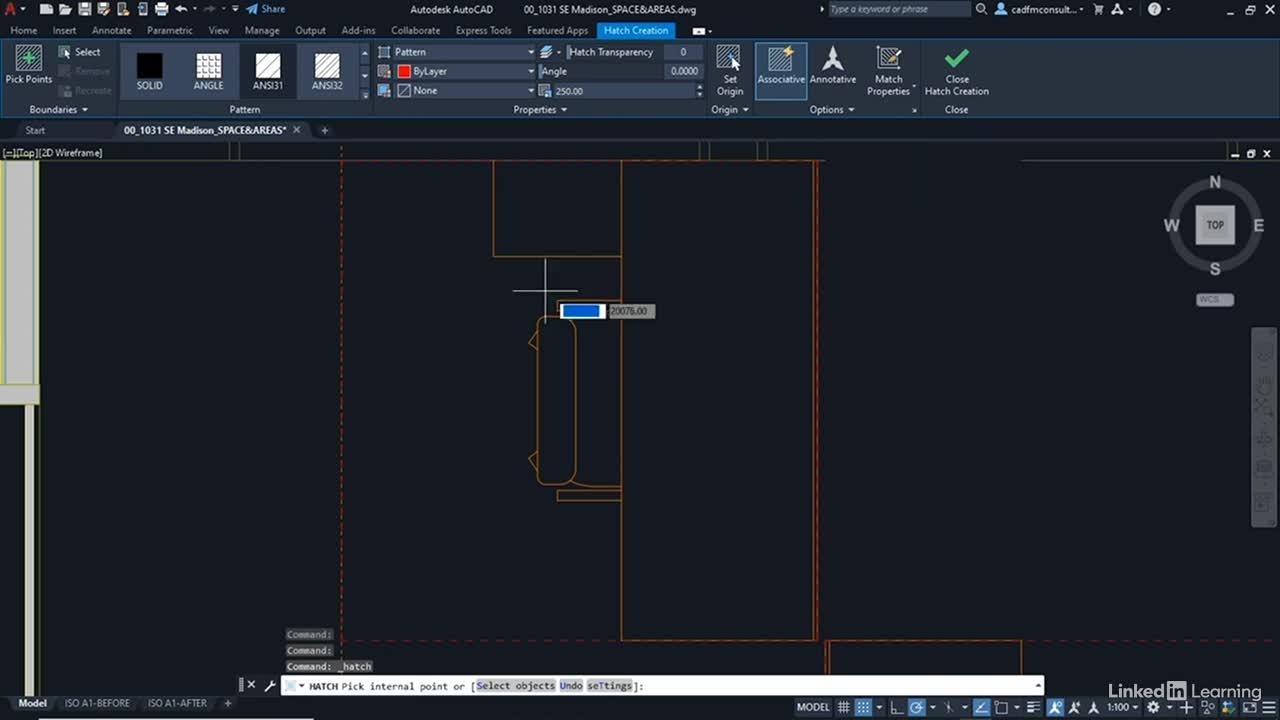This screenshot has width=1280, height=720.
Task: Open the ByLayer hatch color dropdown
Action: [x=466, y=71]
